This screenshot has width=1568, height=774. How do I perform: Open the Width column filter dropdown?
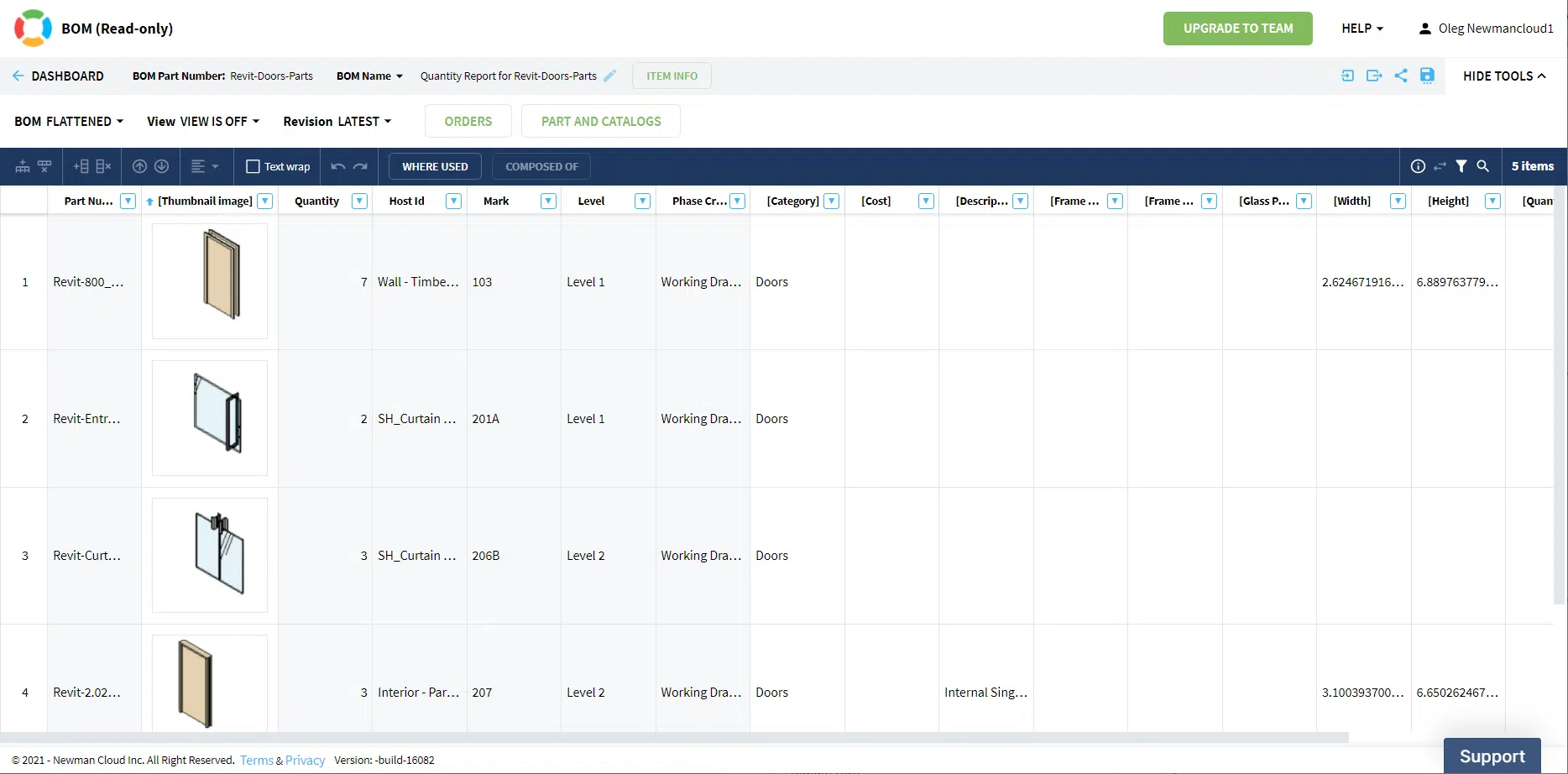tap(1398, 201)
